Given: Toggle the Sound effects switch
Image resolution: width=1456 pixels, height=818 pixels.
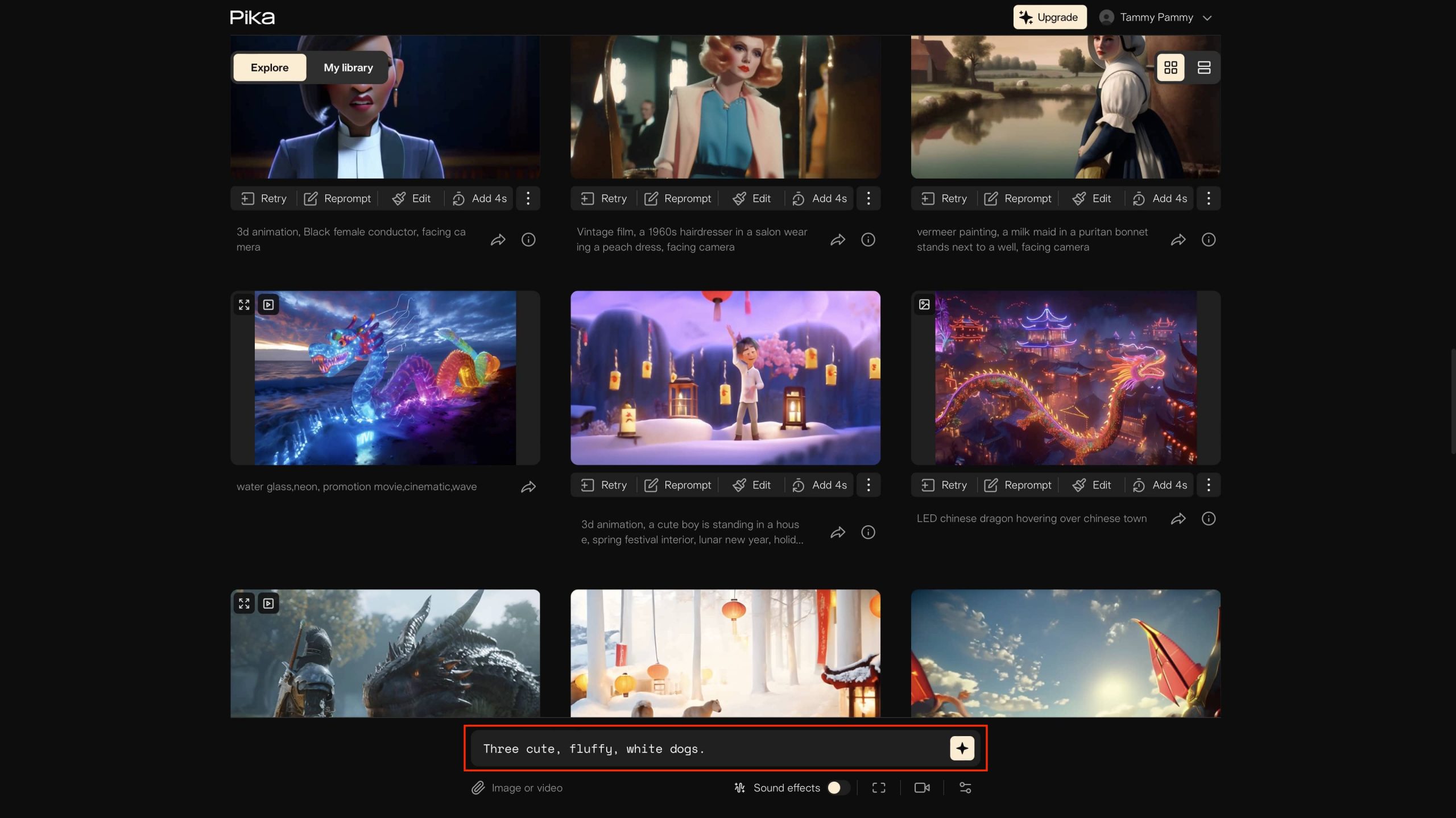Looking at the screenshot, I should click(x=838, y=787).
